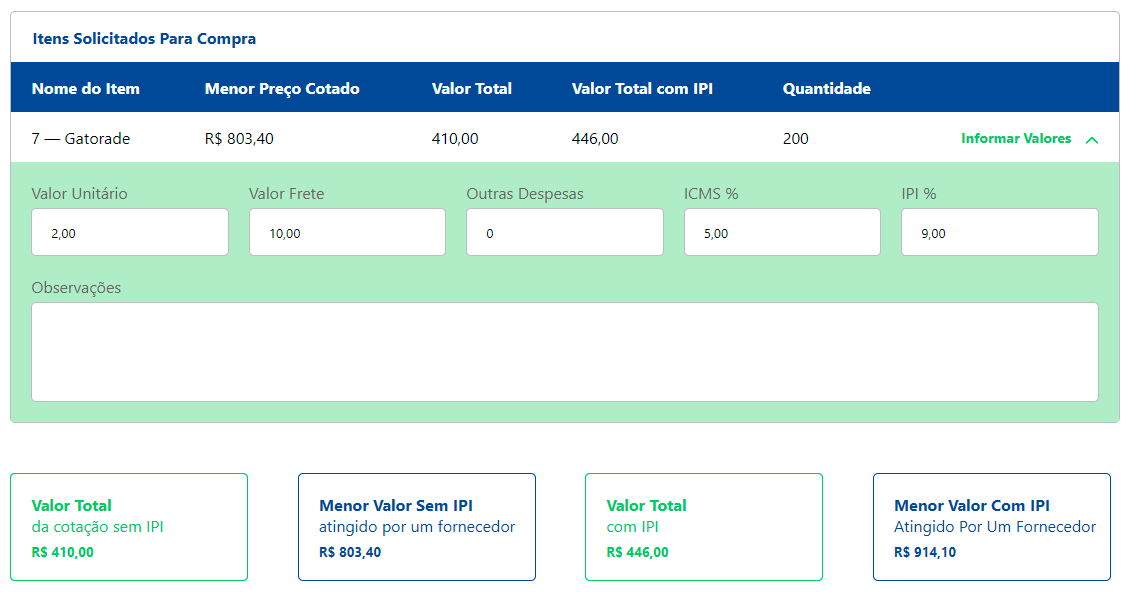Click the 'IPI %' field label
Screen dimensions: 1131x592
point(919,194)
